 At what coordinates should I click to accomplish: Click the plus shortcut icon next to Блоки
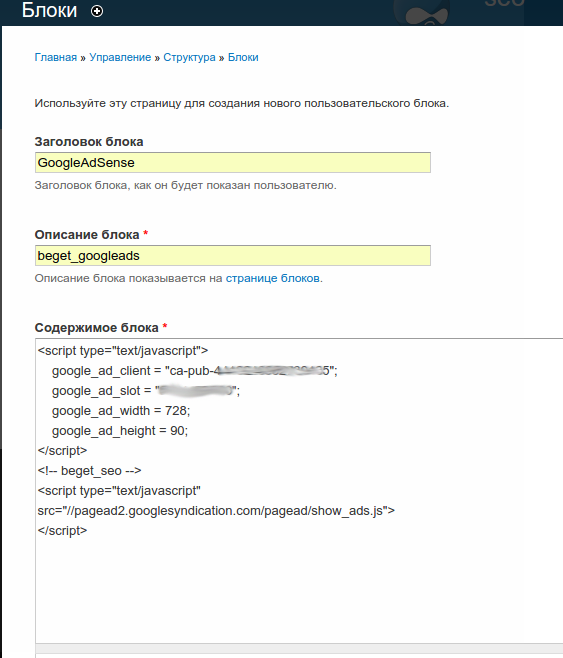[97, 11]
